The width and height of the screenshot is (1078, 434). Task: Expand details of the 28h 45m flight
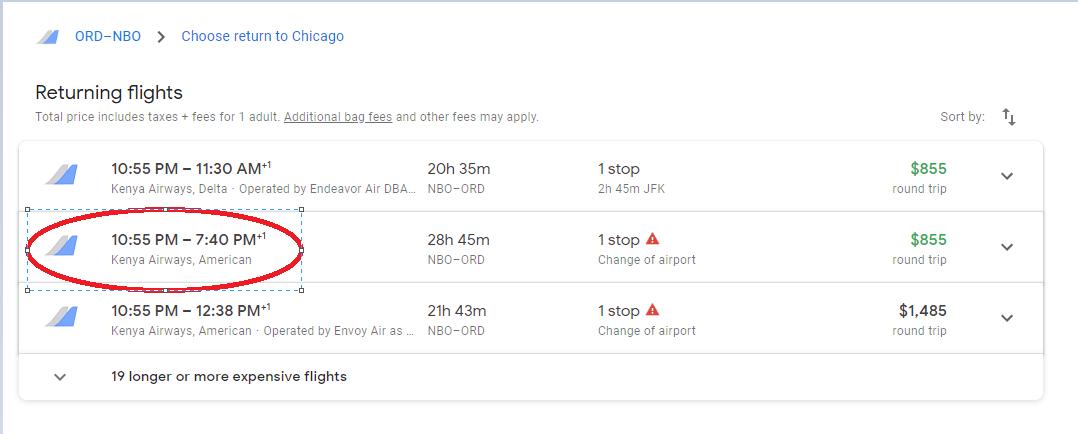[x=1006, y=247]
